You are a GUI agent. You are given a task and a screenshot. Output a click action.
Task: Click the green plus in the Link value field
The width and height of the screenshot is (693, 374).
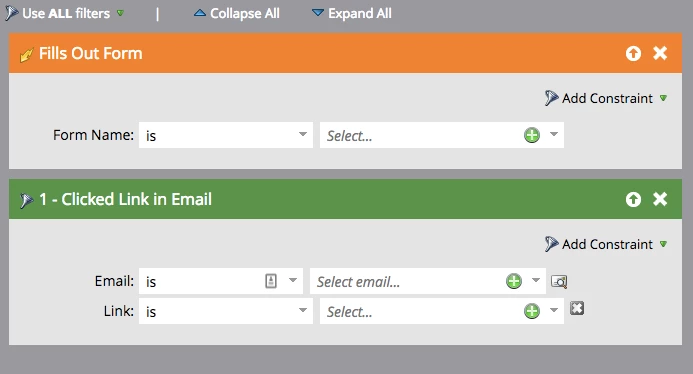coord(532,311)
